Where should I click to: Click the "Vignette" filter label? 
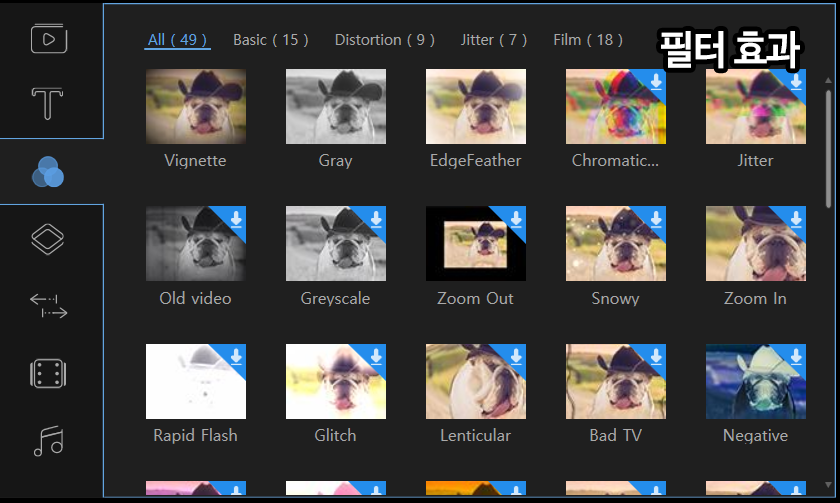196,161
